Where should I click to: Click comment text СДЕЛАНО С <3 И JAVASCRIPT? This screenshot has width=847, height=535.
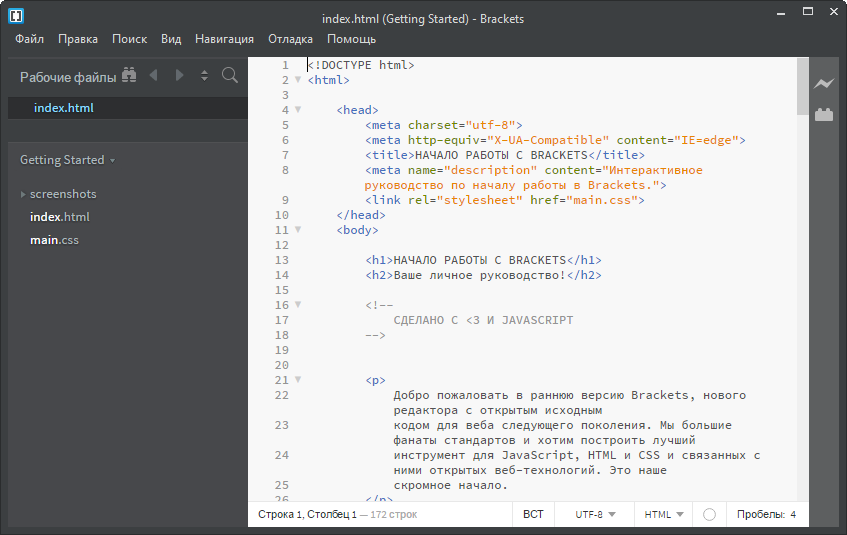483,320
